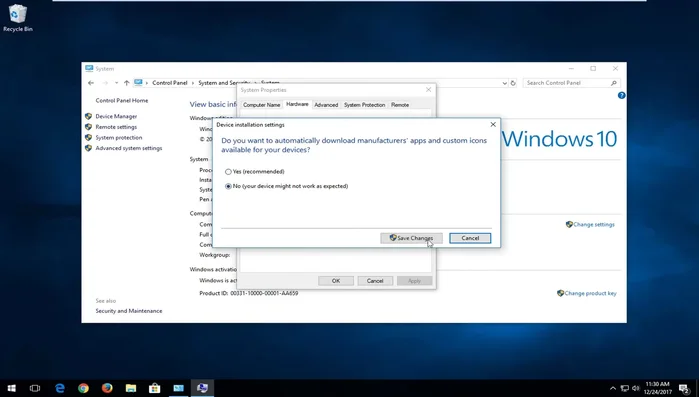699x397 pixels.
Task: Click the Change product key link
Action: point(590,293)
